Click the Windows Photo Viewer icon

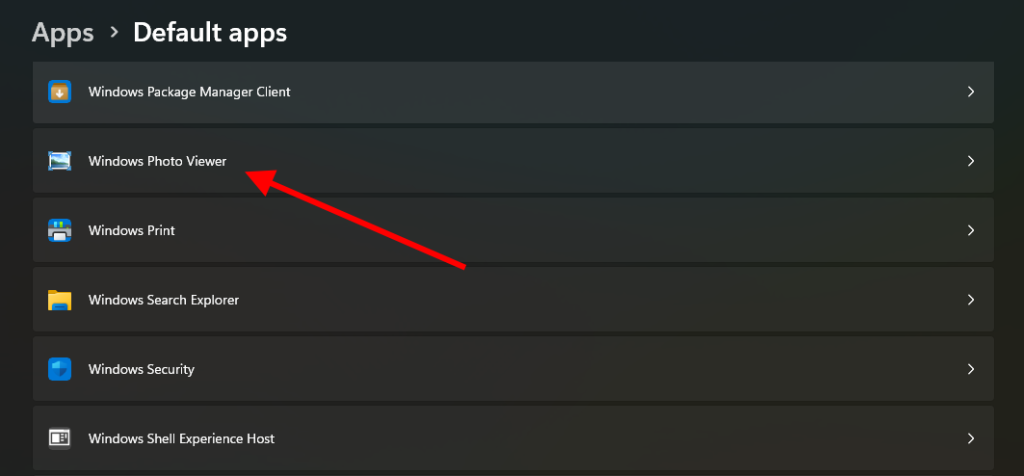click(x=60, y=161)
